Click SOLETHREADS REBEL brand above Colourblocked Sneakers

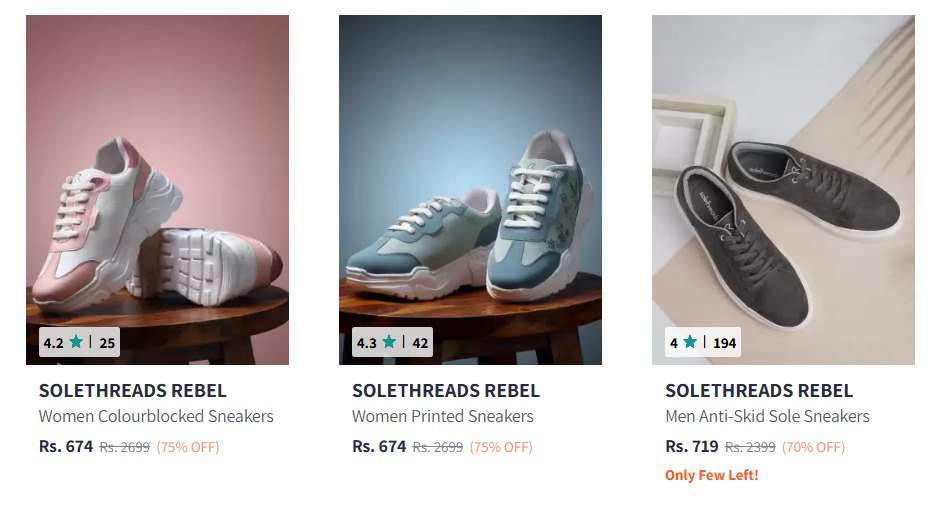(x=133, y=391)
